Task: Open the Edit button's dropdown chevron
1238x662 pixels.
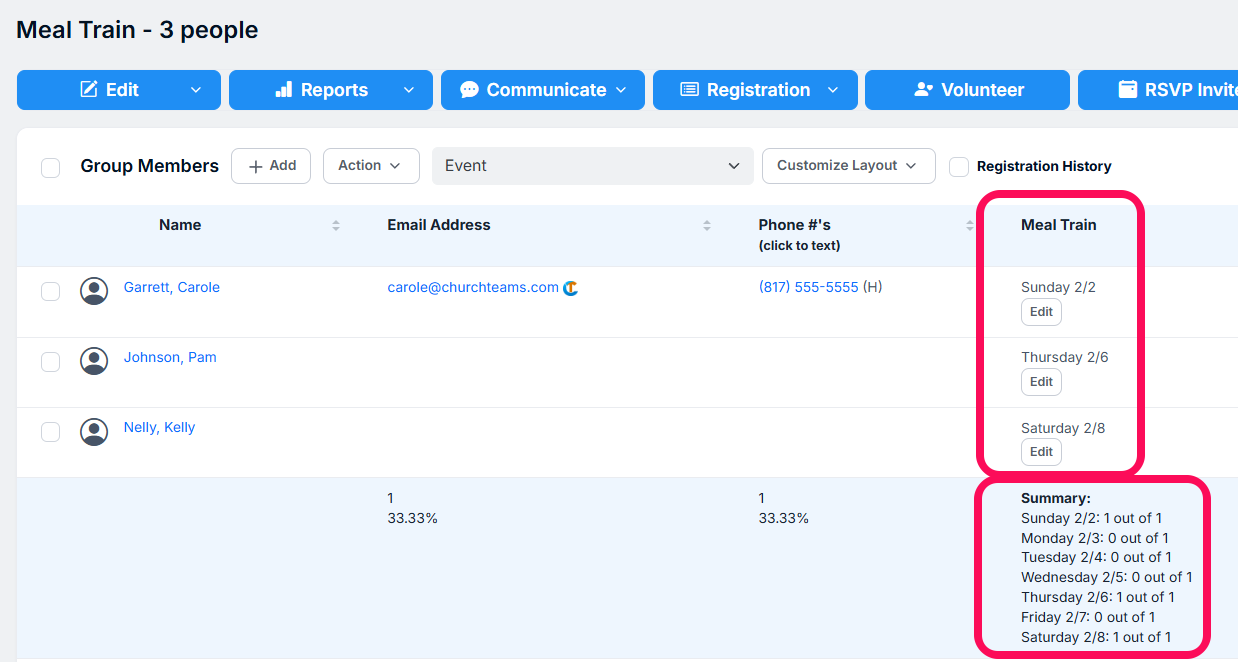Action: [x=196, y=89]
